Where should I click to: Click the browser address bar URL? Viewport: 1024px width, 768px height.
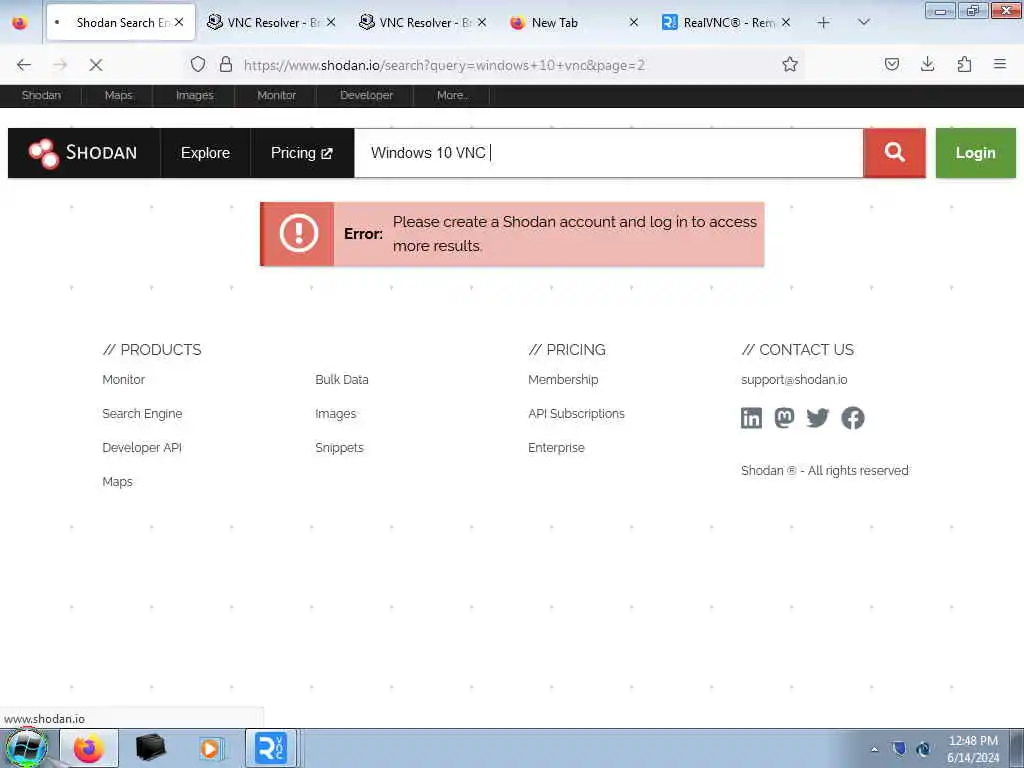click(x=444, y=65)
